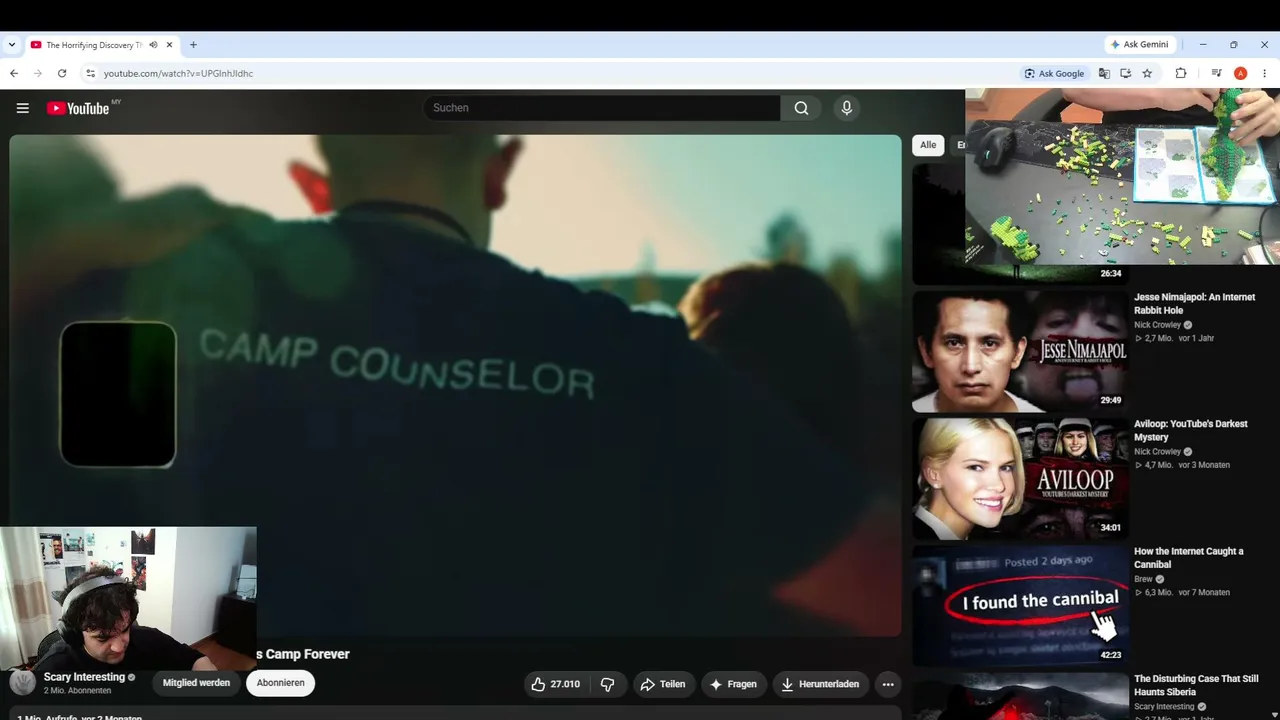1280x720 pixels.
Task: Mute the tab via speaker icon
Action: coord(153,45)
